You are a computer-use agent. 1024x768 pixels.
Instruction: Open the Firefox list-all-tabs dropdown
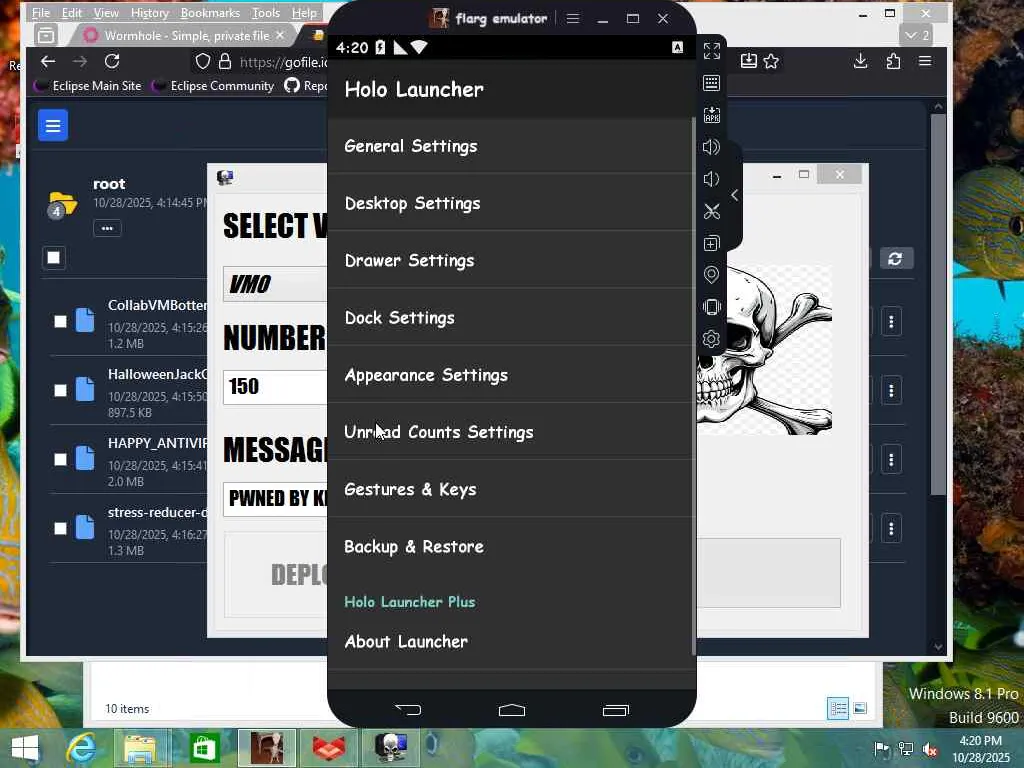[916, 35]
